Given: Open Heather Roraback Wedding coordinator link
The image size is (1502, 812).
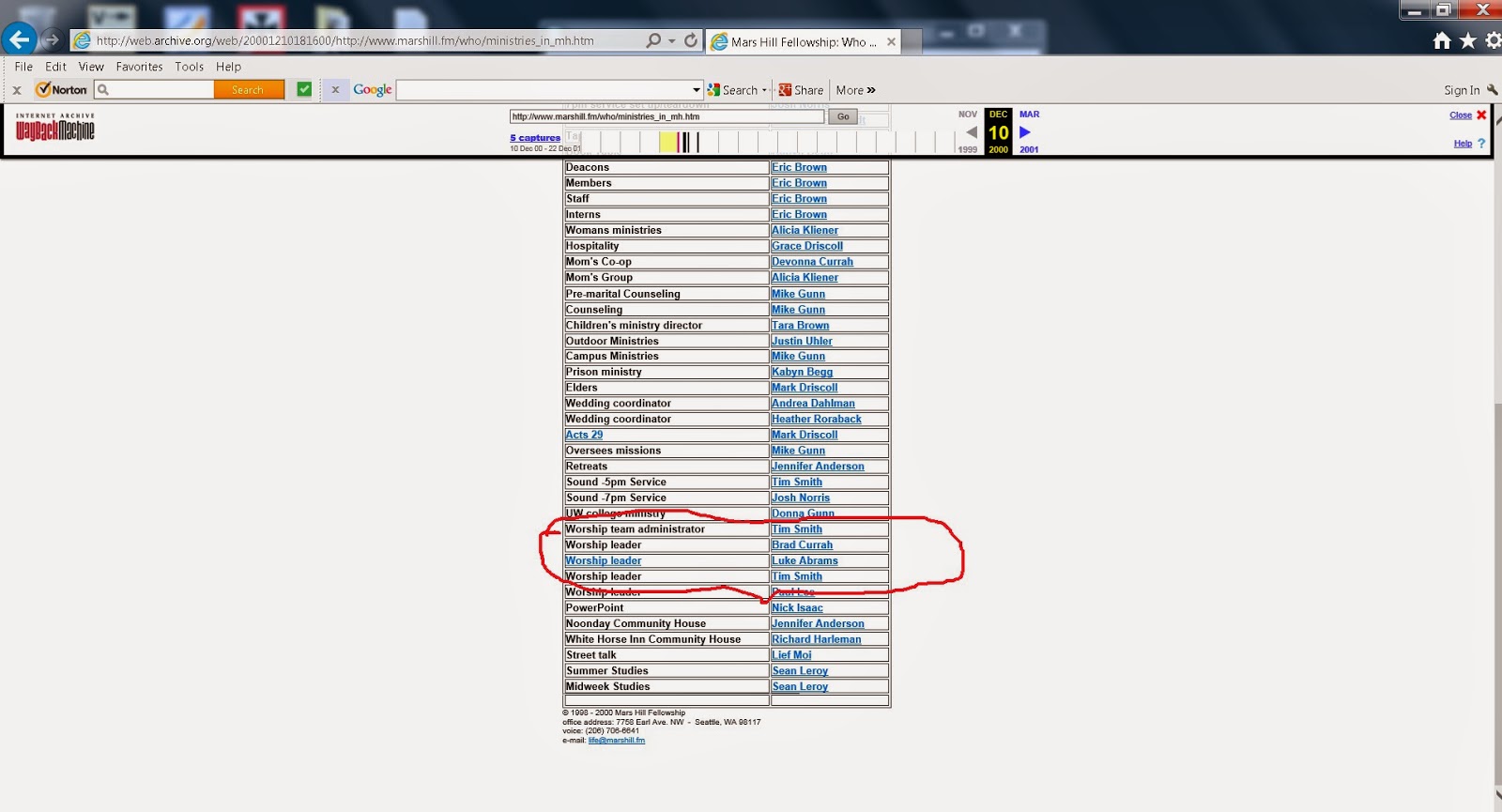Looking at the screenshot, I should click(816, 419).
